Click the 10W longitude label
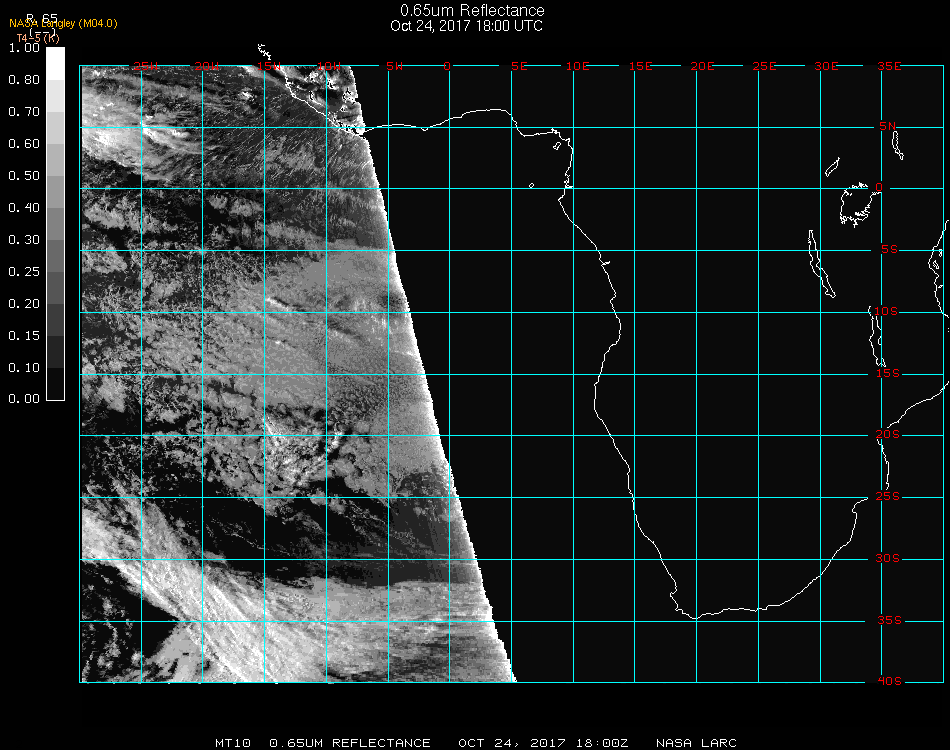The width and height of the screenshot is (950, 750). click(329, 66)
